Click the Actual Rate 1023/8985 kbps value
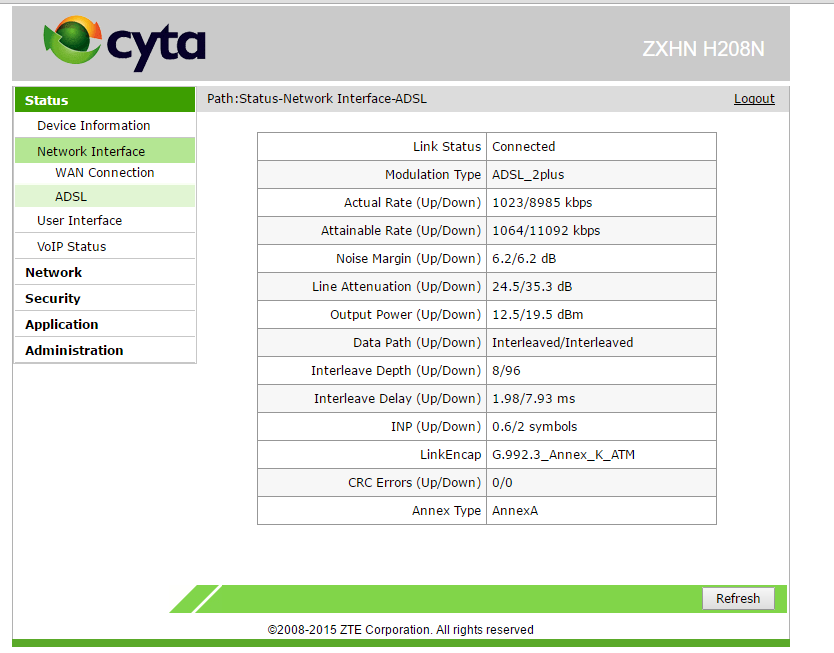834x653 pixels. coord(541,202)
